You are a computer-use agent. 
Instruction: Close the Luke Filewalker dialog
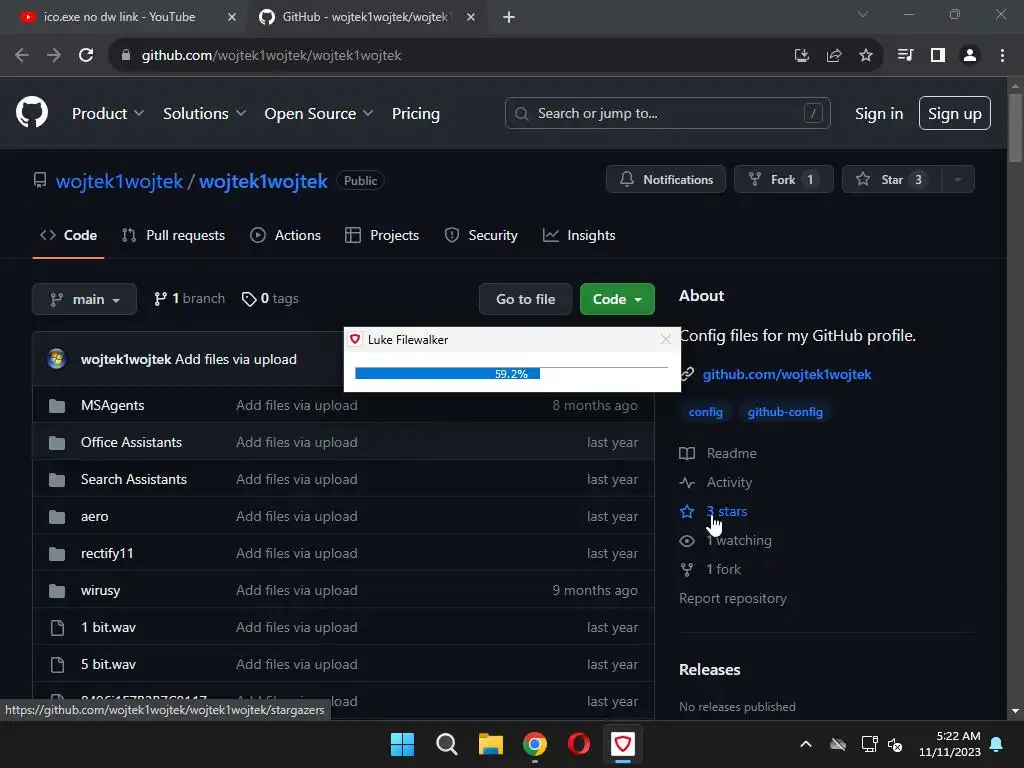click(665, 339)
